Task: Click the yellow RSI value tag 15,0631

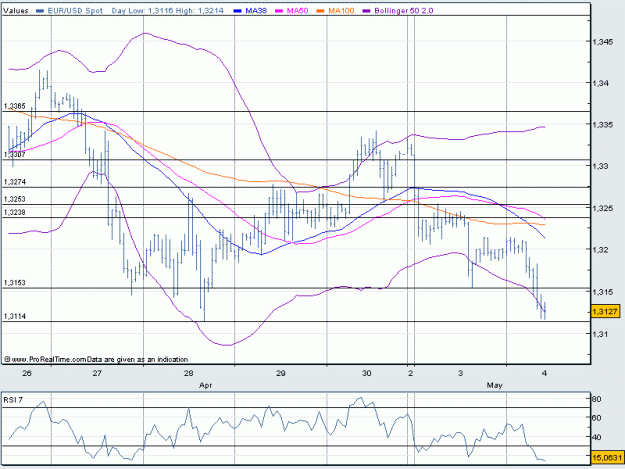Action: [x=607, y=457]
